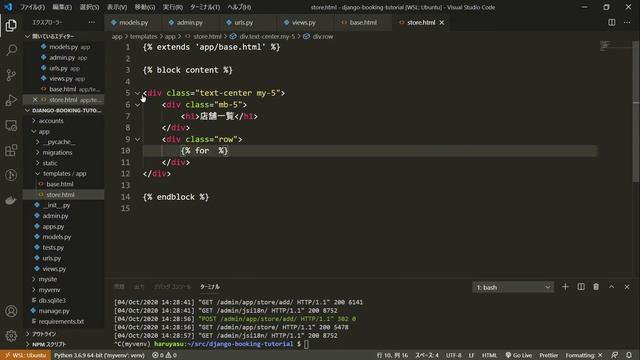Collapse the fold arrow on line 5
This screenshot has width=640, height=360.
click(138, 93)
